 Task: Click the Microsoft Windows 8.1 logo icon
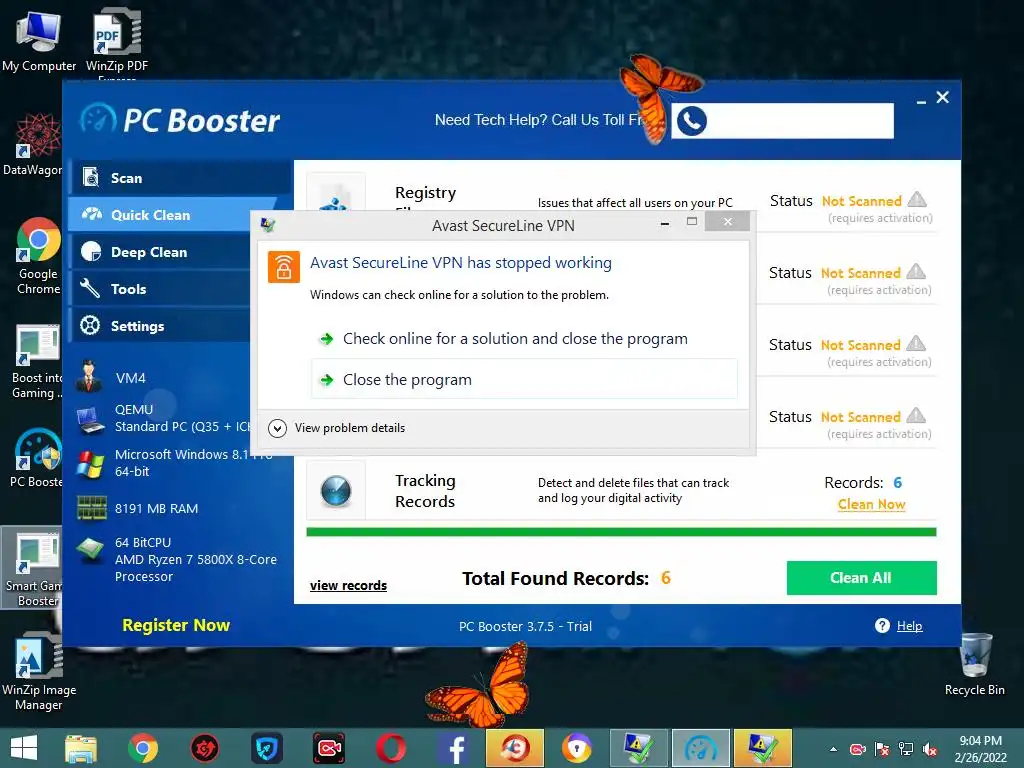pos(90,464)
